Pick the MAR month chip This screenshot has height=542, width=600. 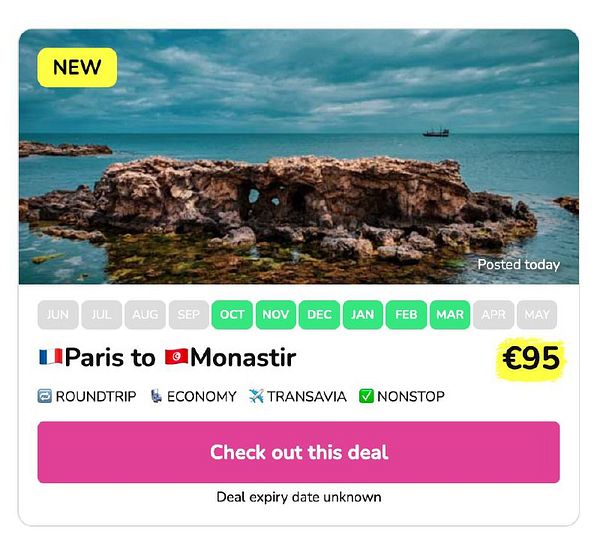pyautogui.click(x=450, y=315)
